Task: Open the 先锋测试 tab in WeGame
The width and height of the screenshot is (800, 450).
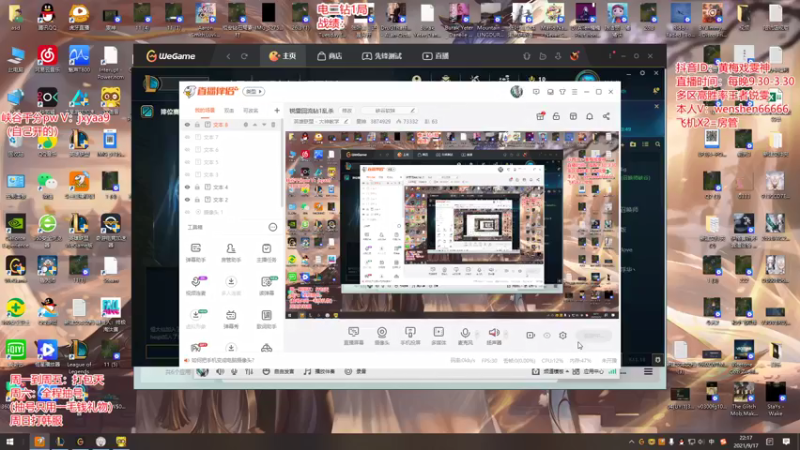Action: (x=382, y=56)
